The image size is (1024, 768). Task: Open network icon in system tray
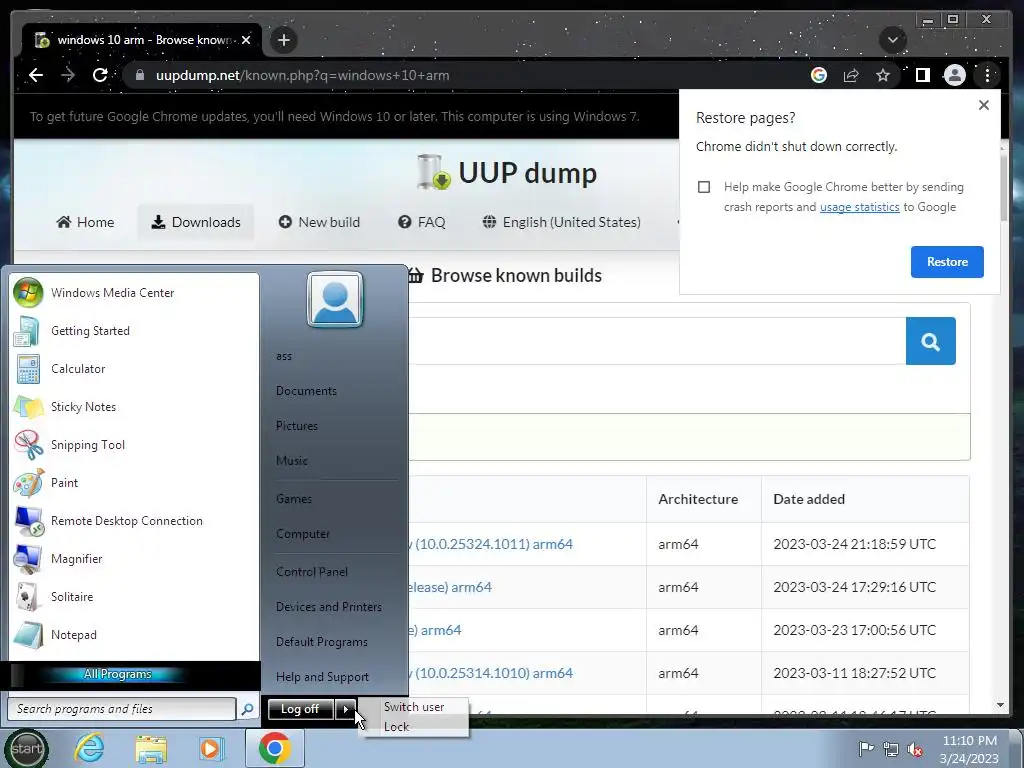(890, 749)
